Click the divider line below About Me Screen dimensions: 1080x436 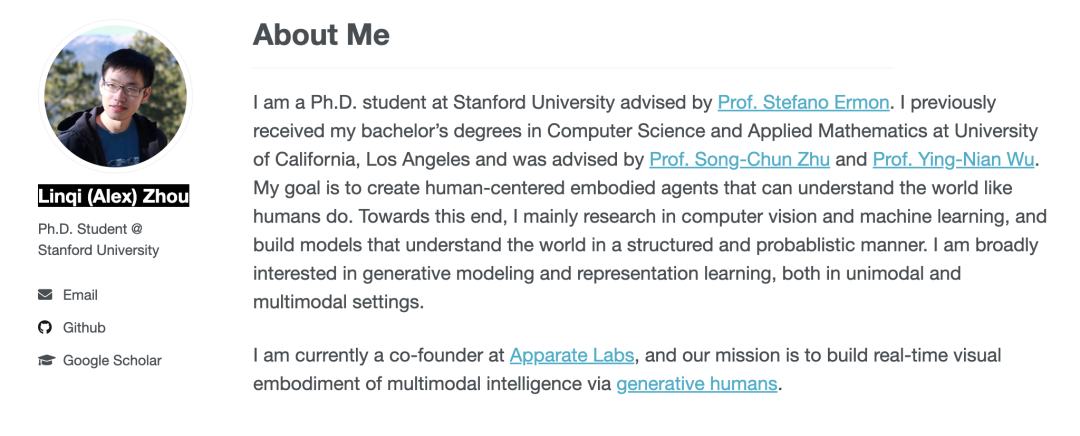point(572,68)
